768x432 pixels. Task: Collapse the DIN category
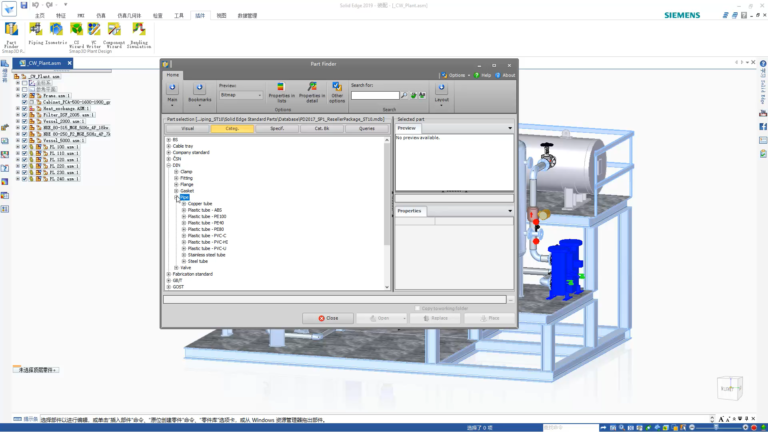coord(169,166)
